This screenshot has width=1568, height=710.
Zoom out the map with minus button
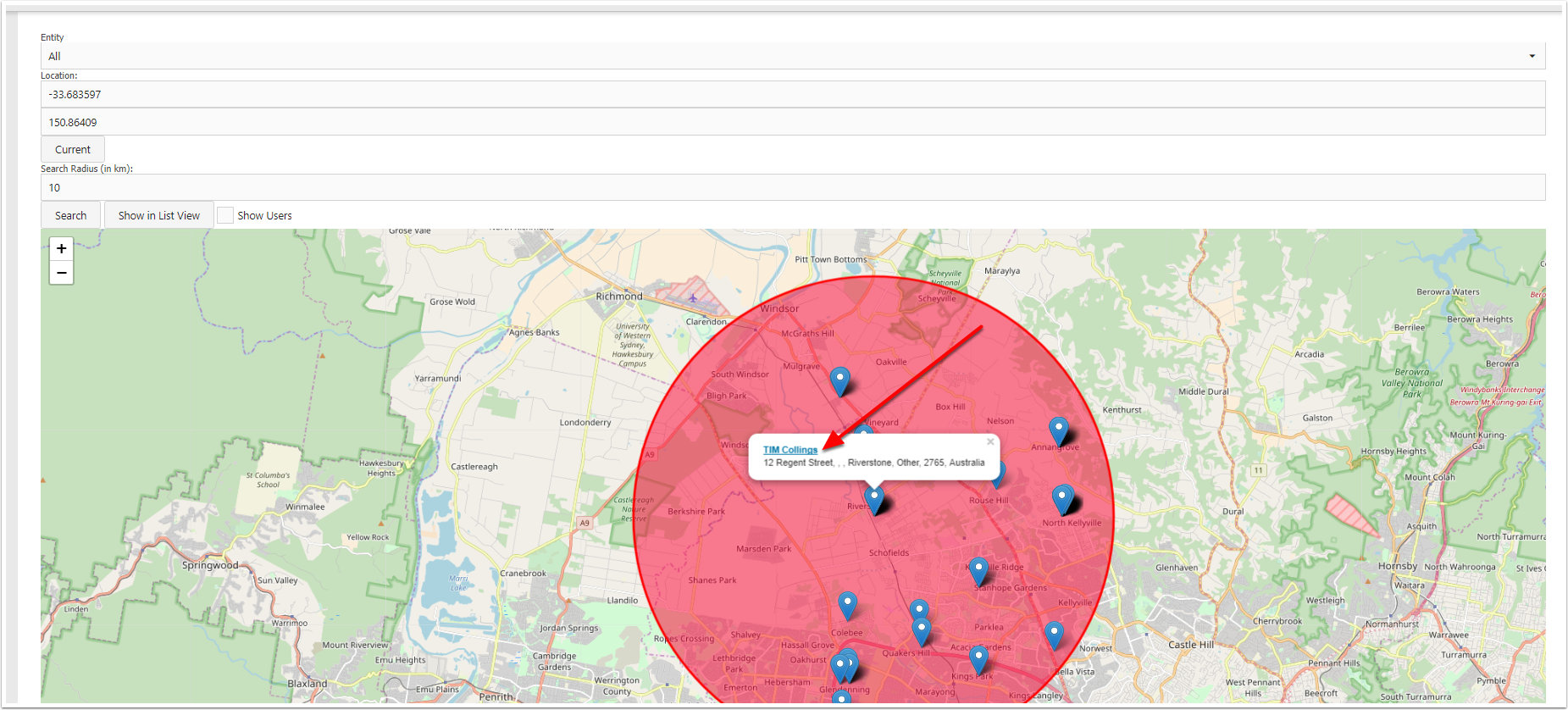point(61,273)
